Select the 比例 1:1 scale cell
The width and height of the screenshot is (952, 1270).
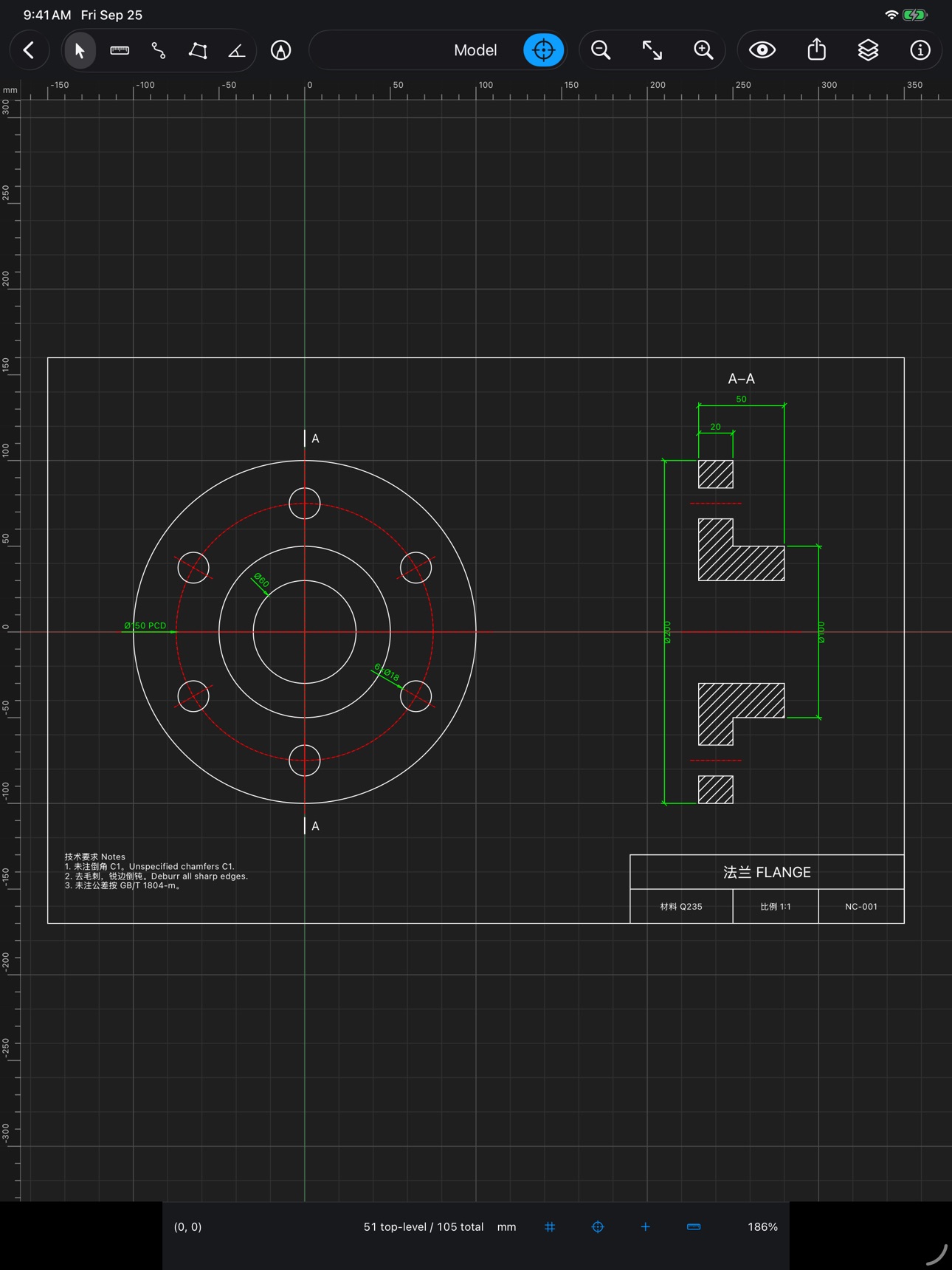point(776,907)
